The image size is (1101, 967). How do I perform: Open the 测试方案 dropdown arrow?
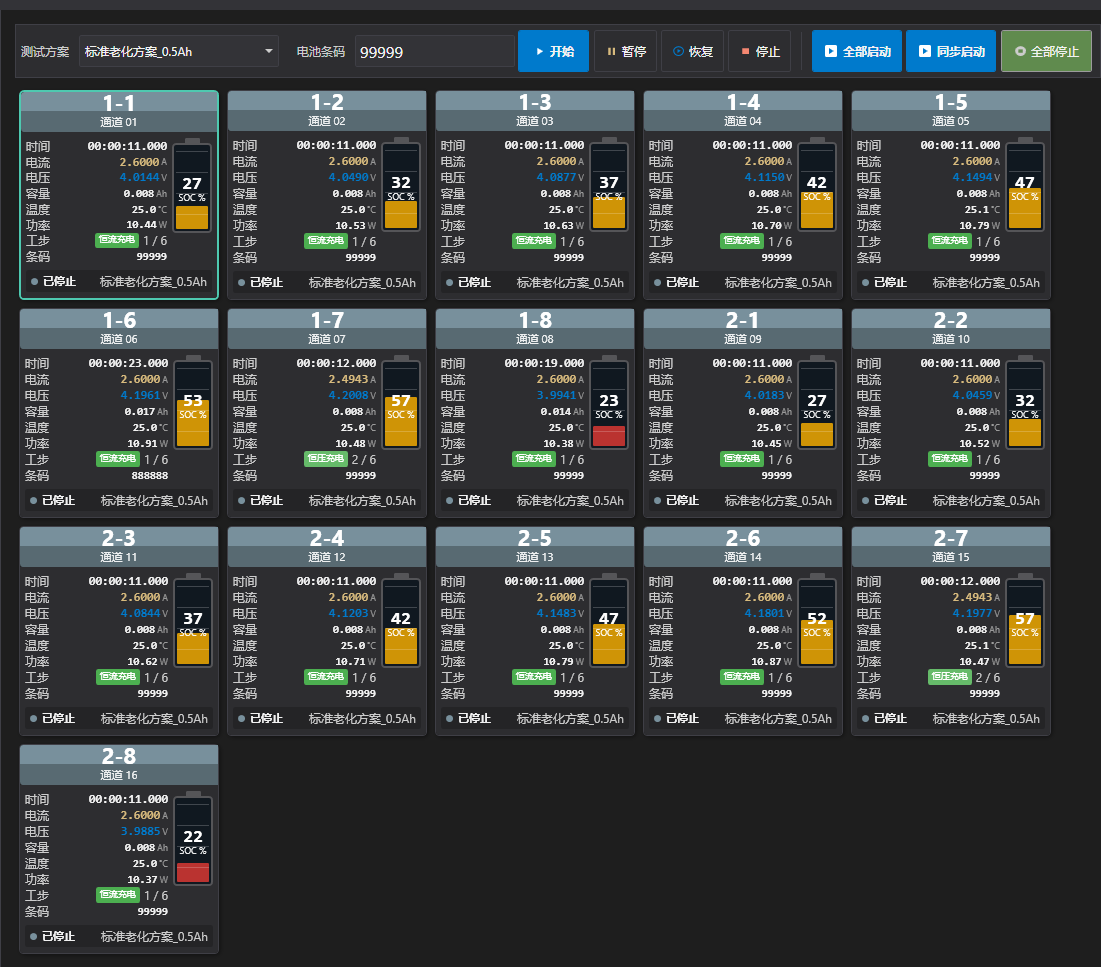[x=268, y=51]
